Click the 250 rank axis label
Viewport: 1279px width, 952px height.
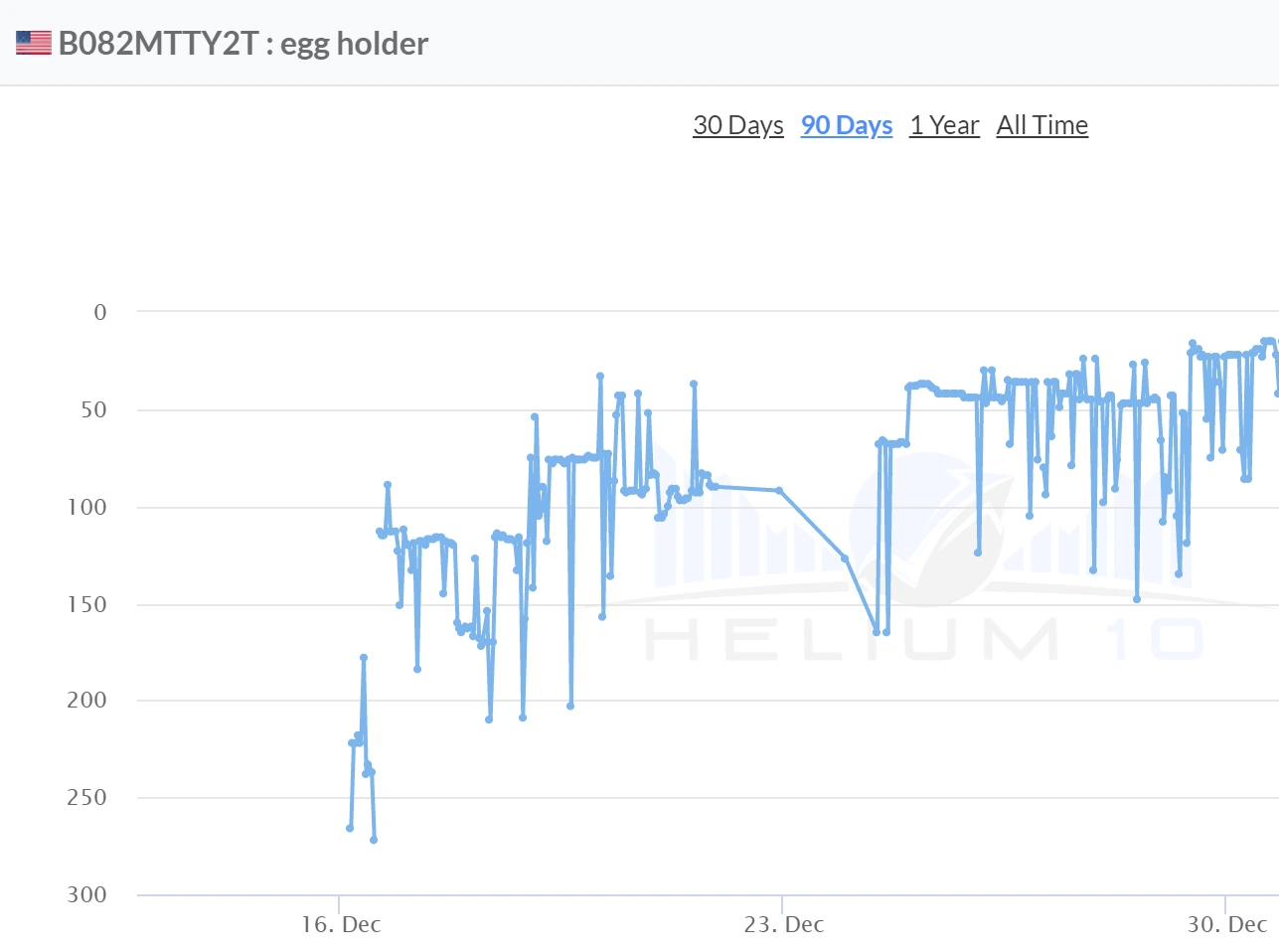[x=87, y=797]
